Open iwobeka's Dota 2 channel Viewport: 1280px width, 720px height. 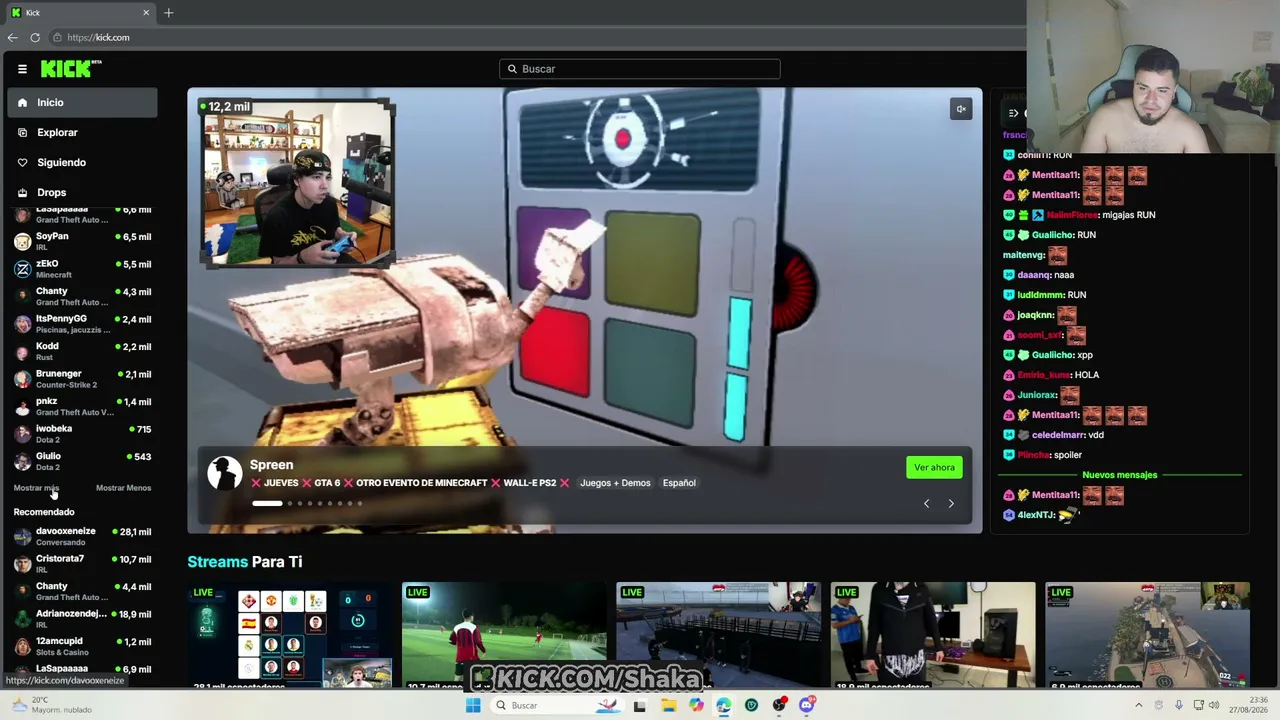pos(82,434)
